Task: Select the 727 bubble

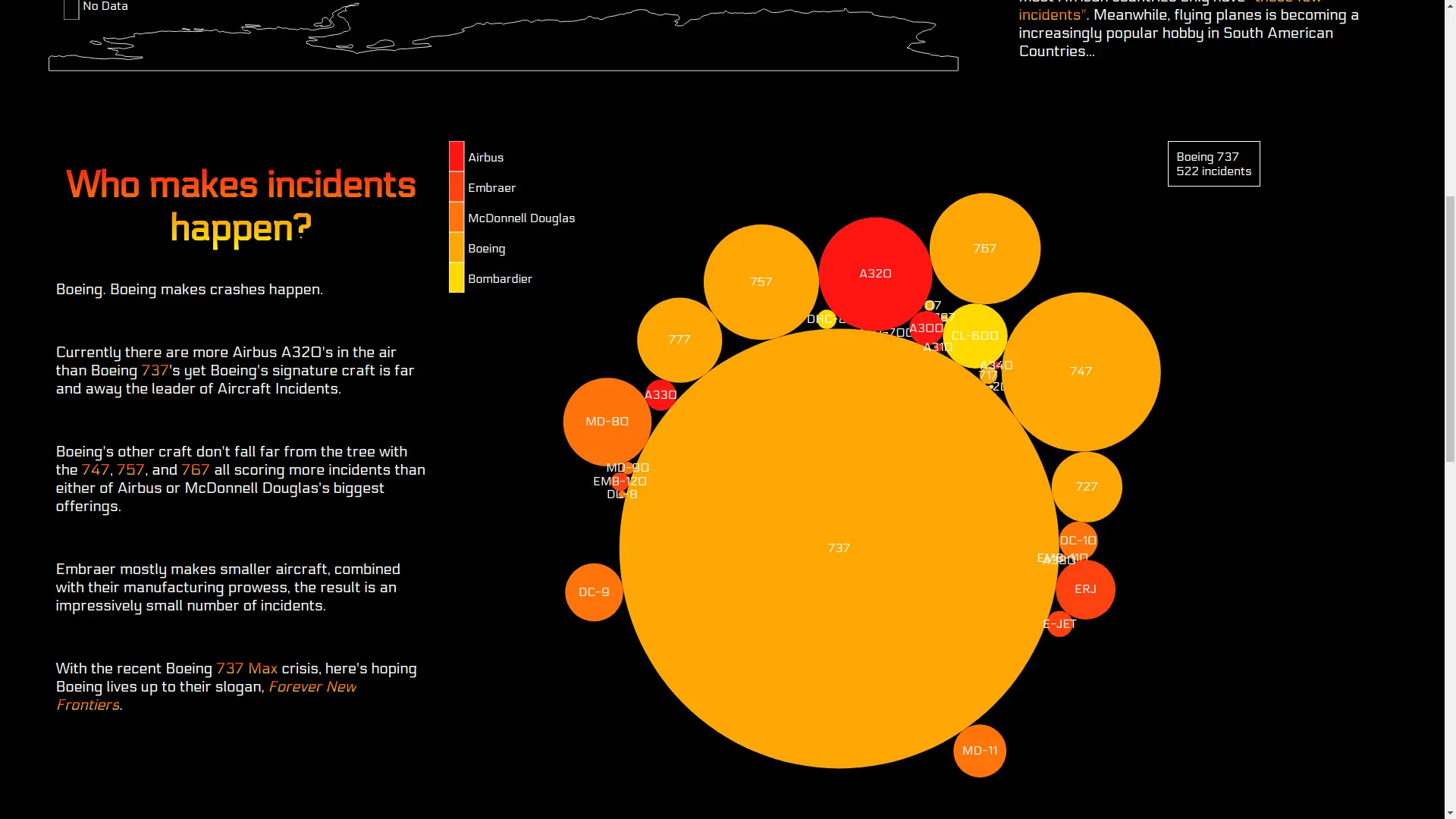Action: point(1086,487)
